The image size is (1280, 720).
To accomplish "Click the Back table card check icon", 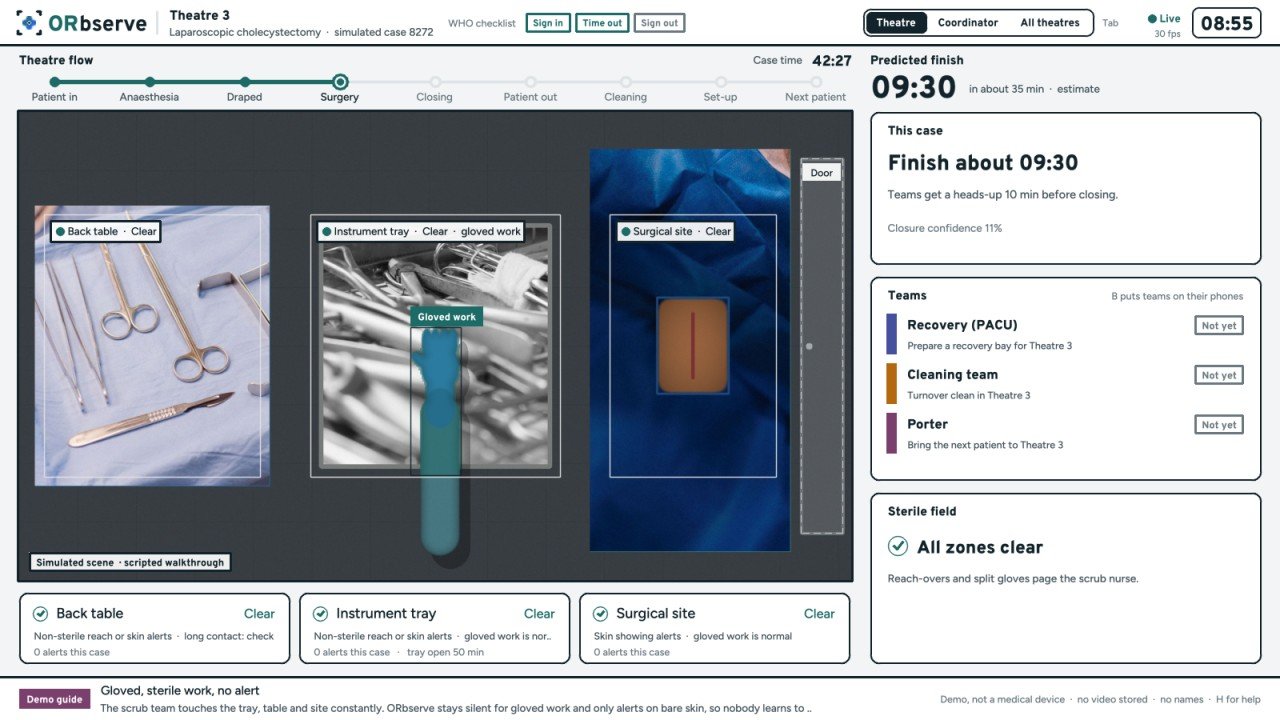I will point(41,614).
